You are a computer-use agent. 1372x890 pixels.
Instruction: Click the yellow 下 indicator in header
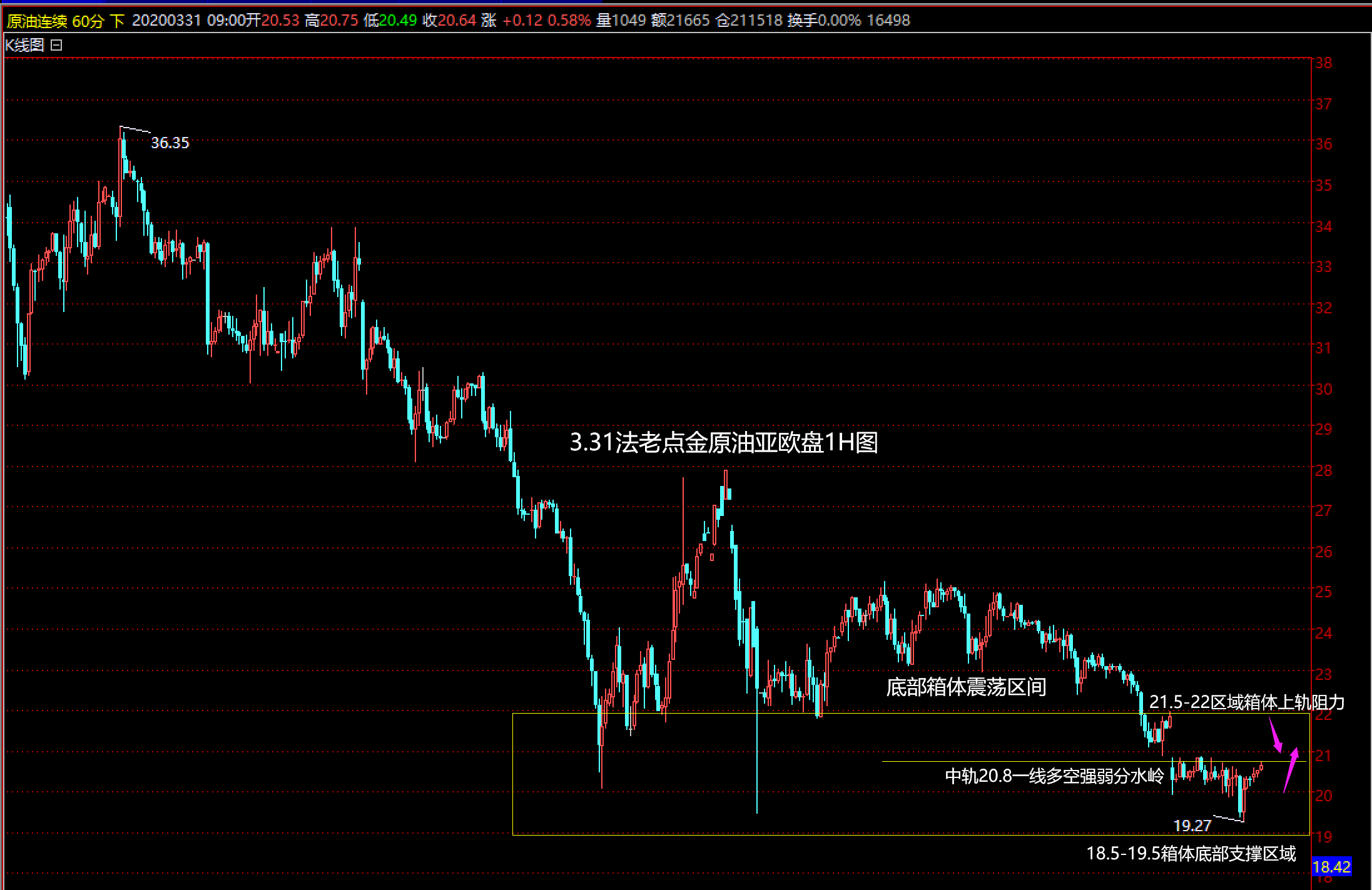[x=117, y=21]
